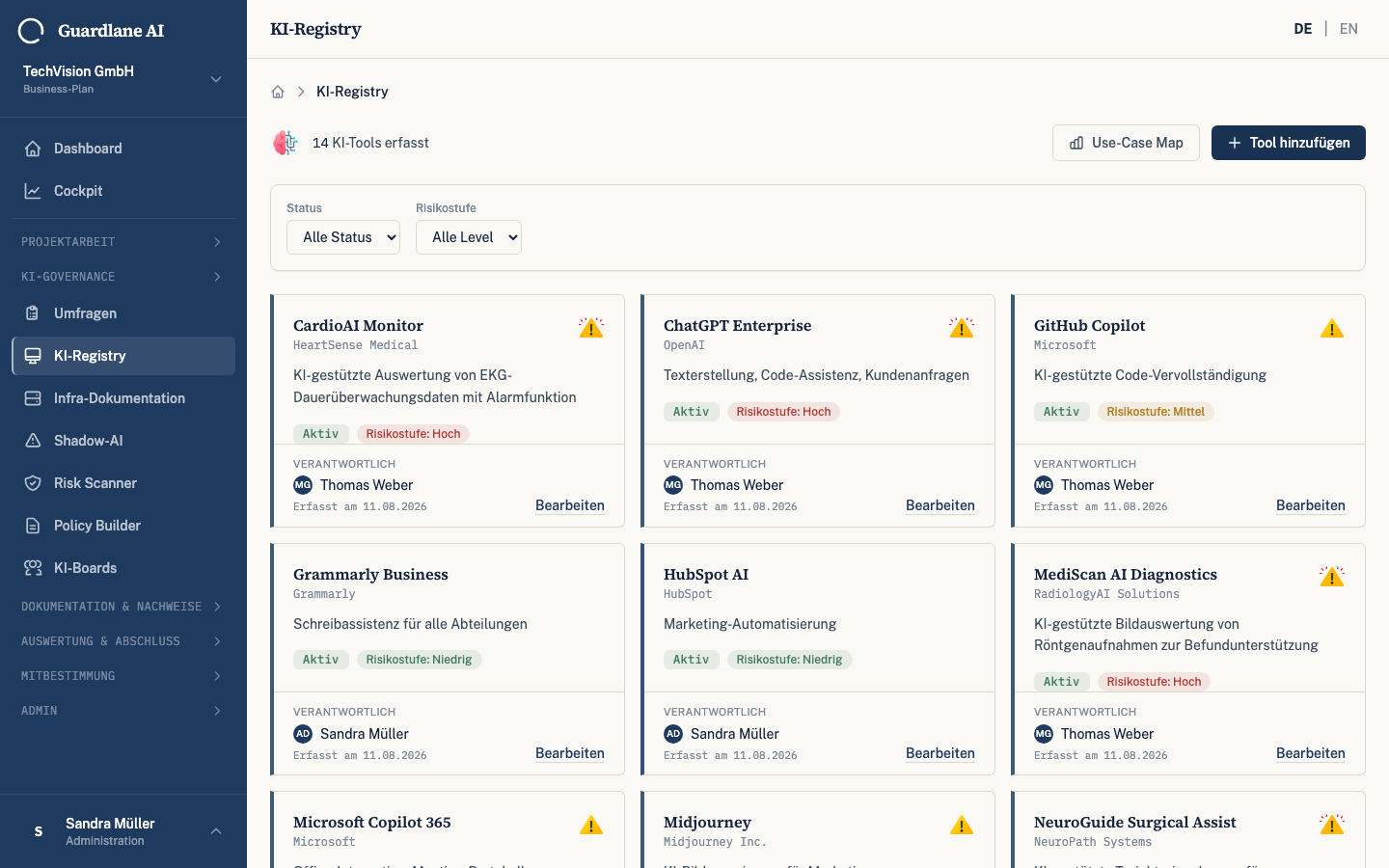Open the Alle Status dropdown
The height and width of the screenshot is (868, 1389).
(x=343, y=237)
